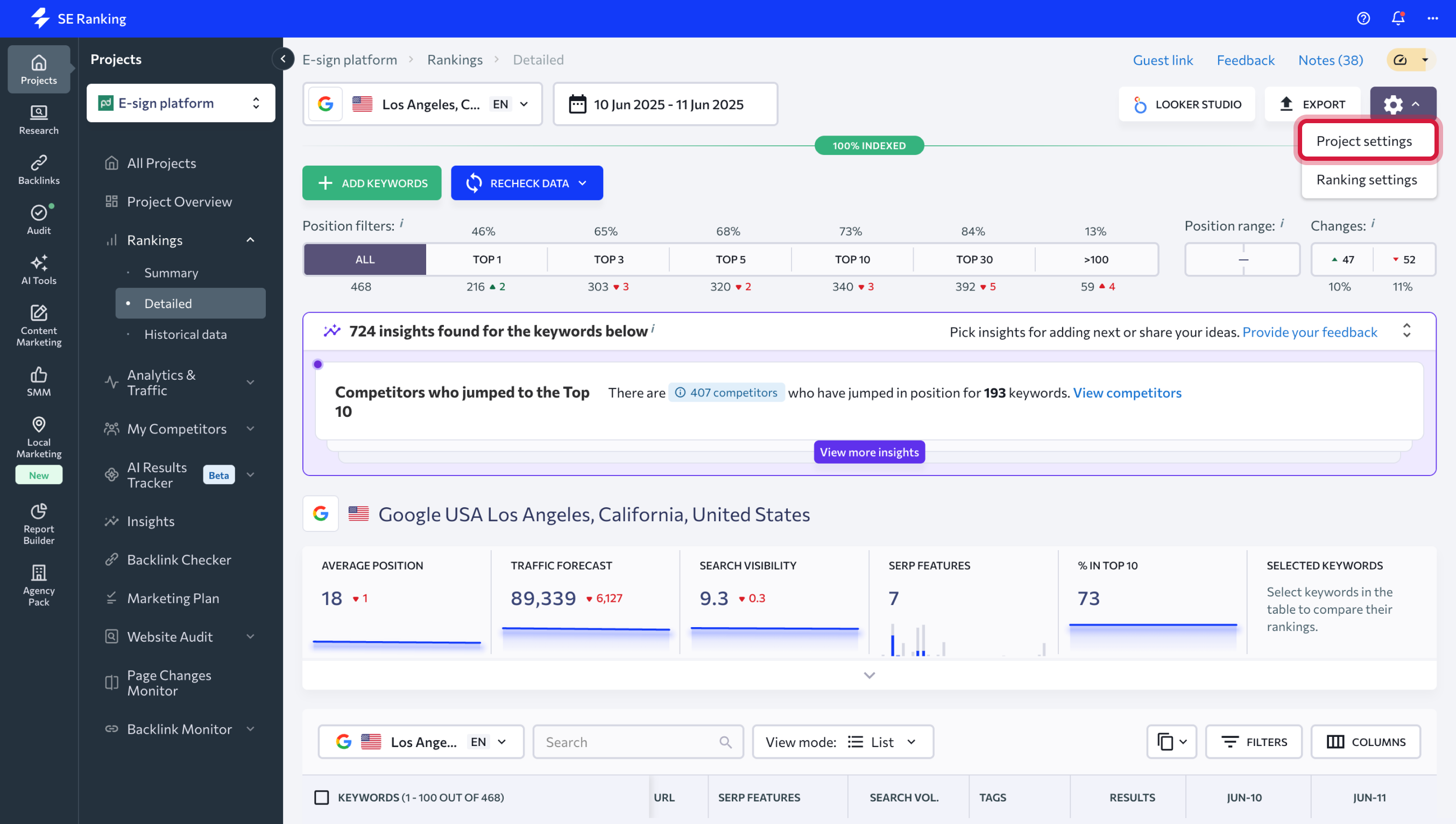Open the Summary rankings page
Image resolution: width=1456 pixels, height=824 pixels.
click(171, 273)
